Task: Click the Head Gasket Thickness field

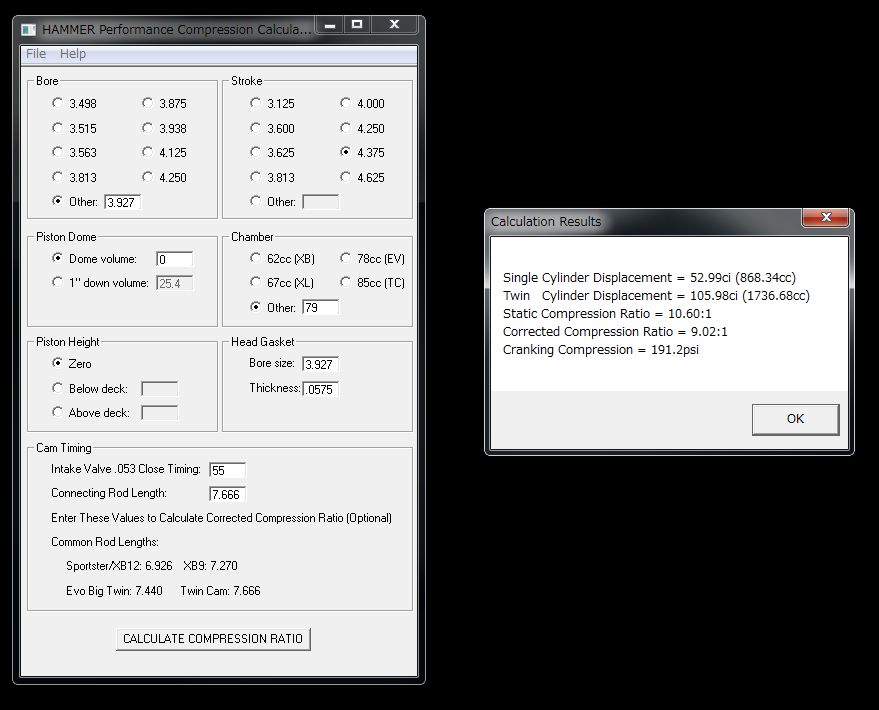Action: click(320, 389)
